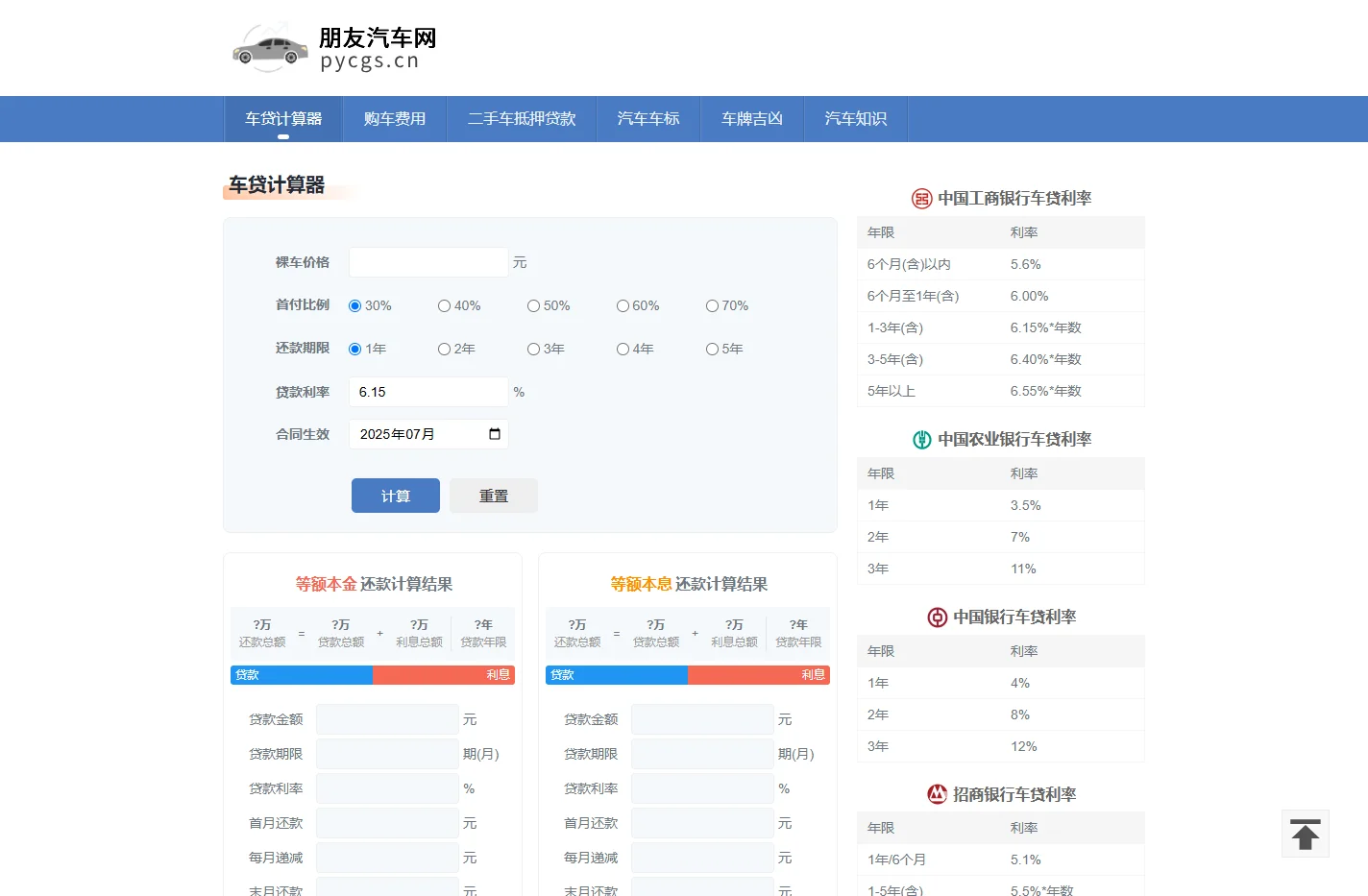Click 等额本金 贷款期限 result field
The width and height of the screenshot is (1368, 896).
387,754
